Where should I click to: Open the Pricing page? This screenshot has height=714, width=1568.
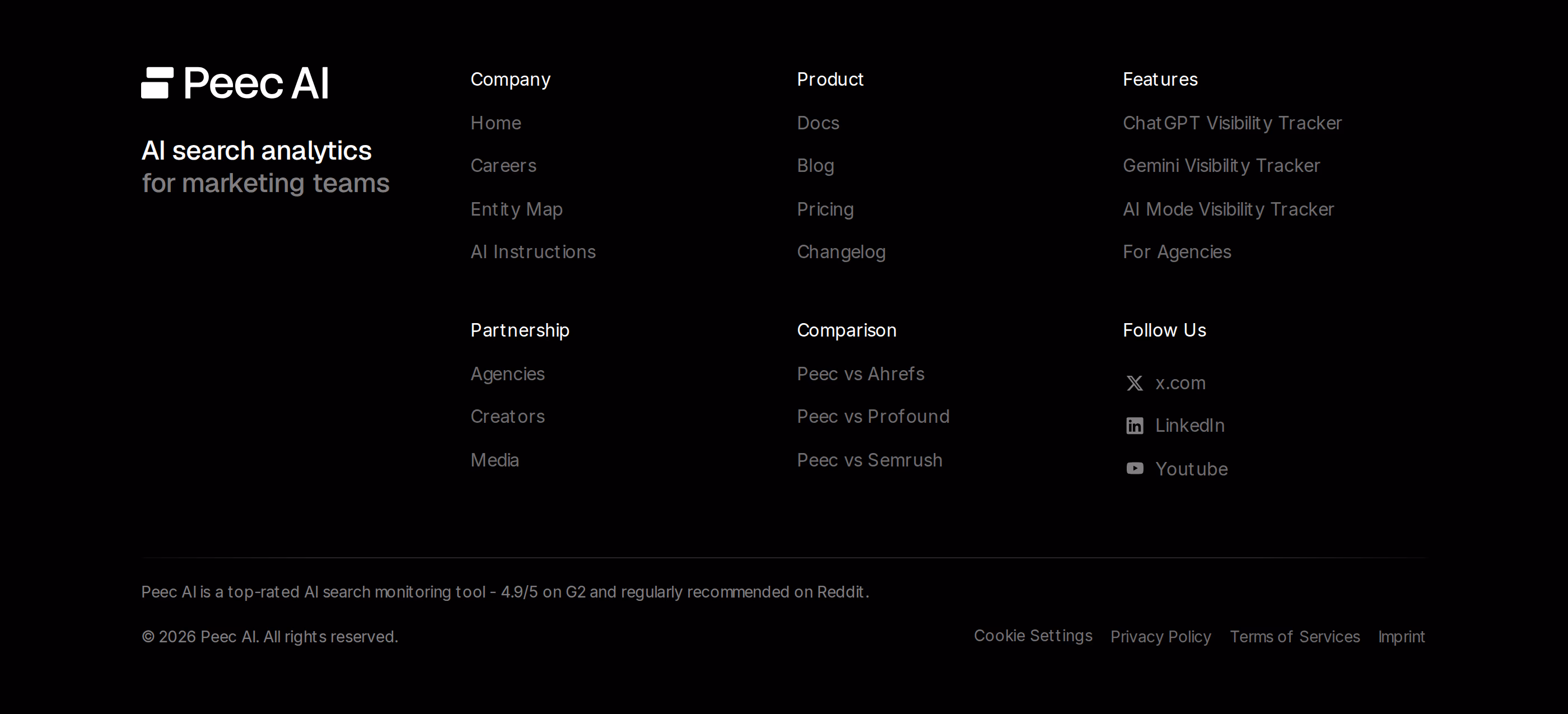[825, 209]
